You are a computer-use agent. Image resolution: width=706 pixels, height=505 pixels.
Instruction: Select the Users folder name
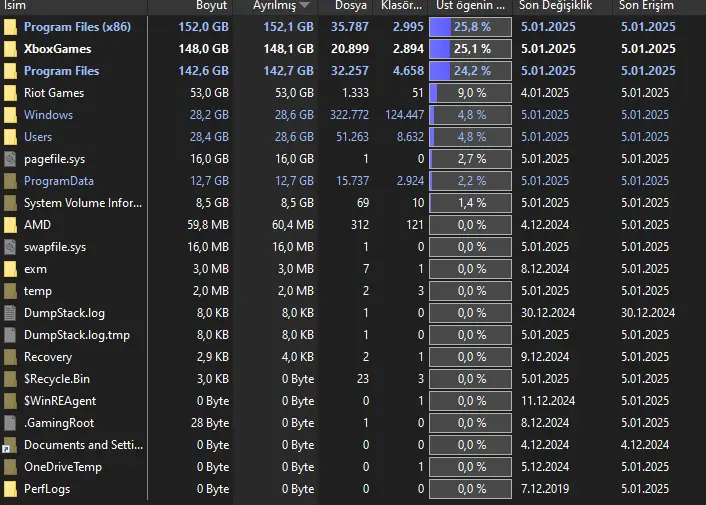pyautogui.click(x=38, y=137)
